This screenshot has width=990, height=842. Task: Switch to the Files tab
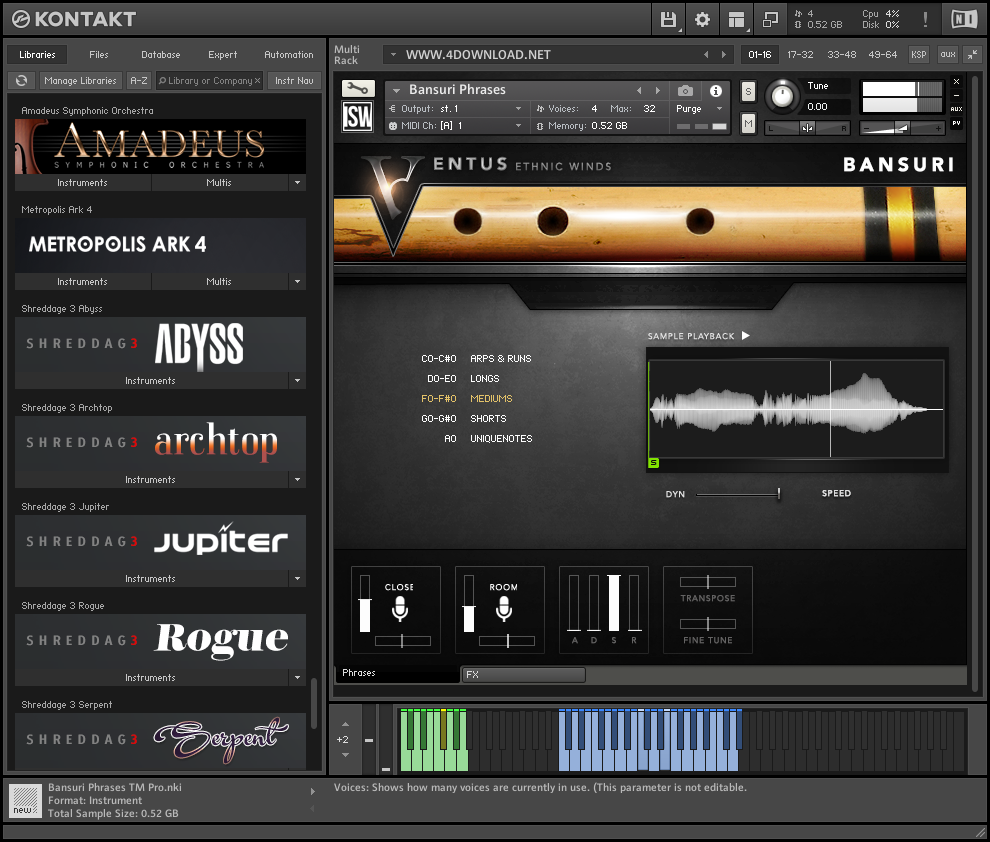coord(98,55)
